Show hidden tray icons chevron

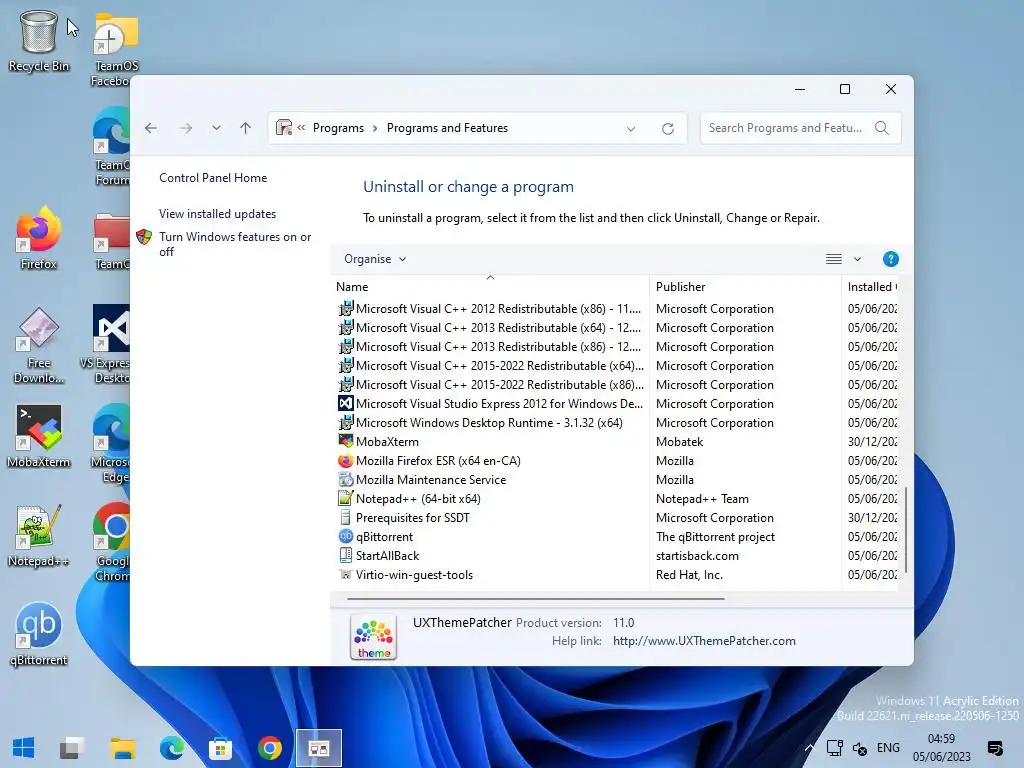(x=809, y=748)
